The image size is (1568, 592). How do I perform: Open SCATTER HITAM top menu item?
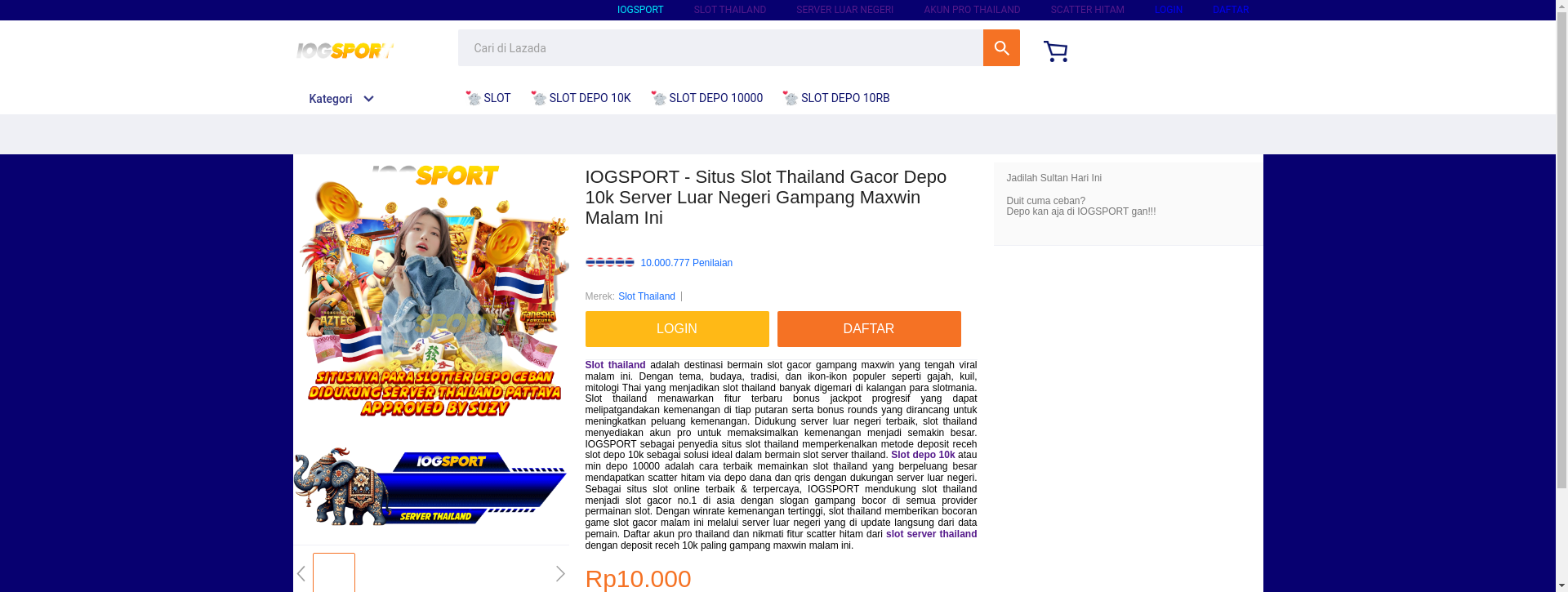pyautogui.click(x=1087, y=10)
